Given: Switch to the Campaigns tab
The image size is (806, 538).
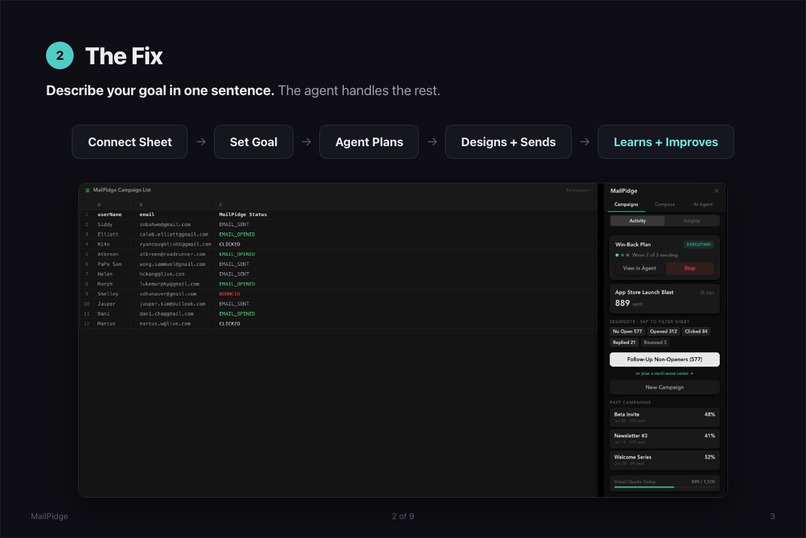Looking at the screenshot, I should [x=626, y=205].
